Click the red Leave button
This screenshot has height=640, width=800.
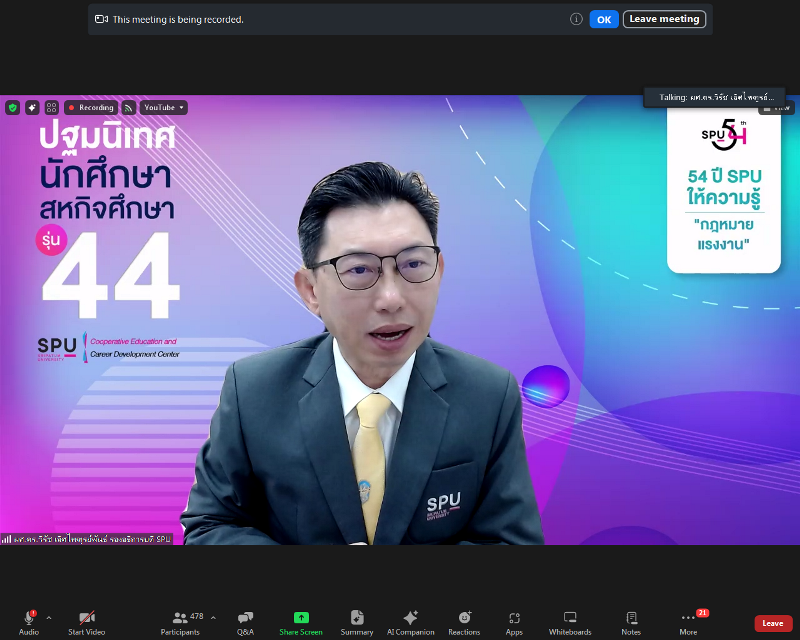tap(773, 623)
